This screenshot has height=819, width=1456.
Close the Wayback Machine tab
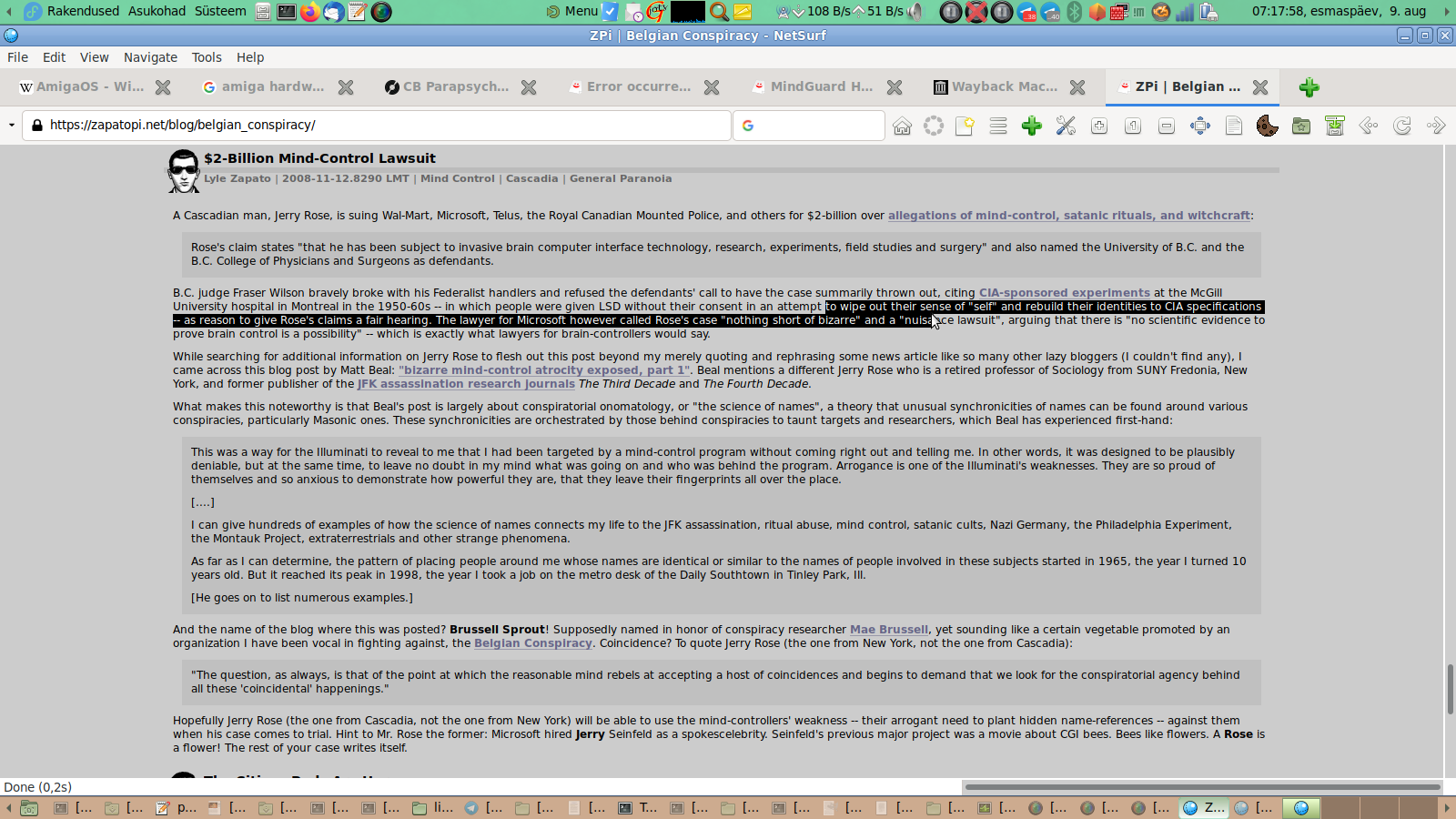point(1077,87)
